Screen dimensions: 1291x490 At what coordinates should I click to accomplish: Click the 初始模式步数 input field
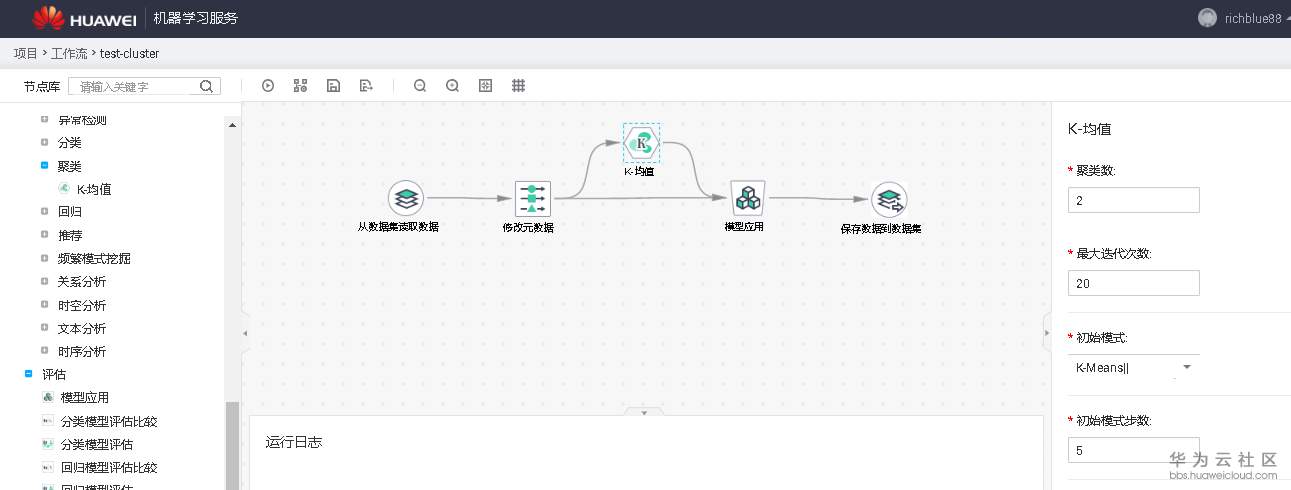tap(1134, 450)
